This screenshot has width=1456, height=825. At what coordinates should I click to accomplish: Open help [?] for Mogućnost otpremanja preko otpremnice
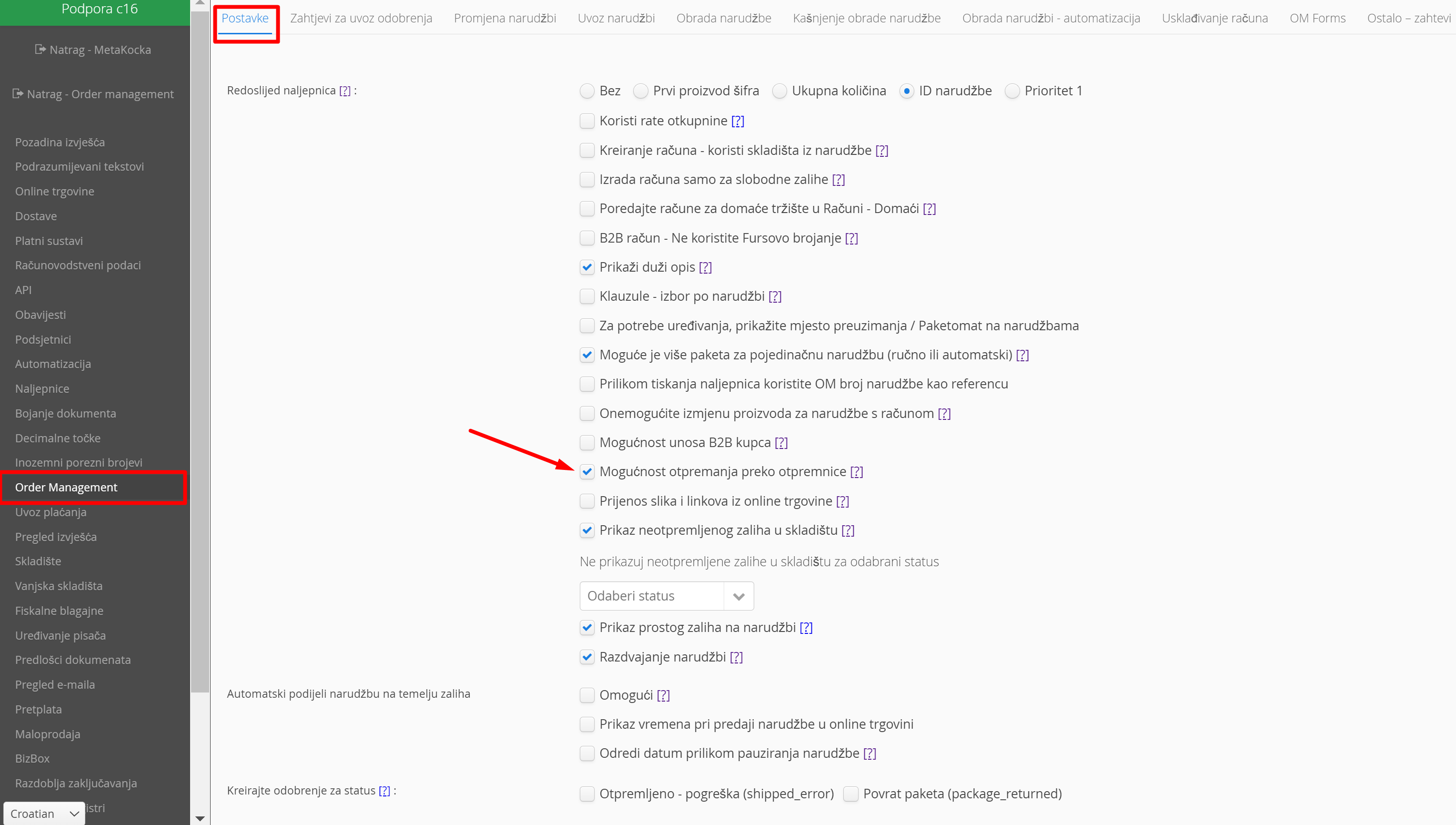(x=856, y=472)
